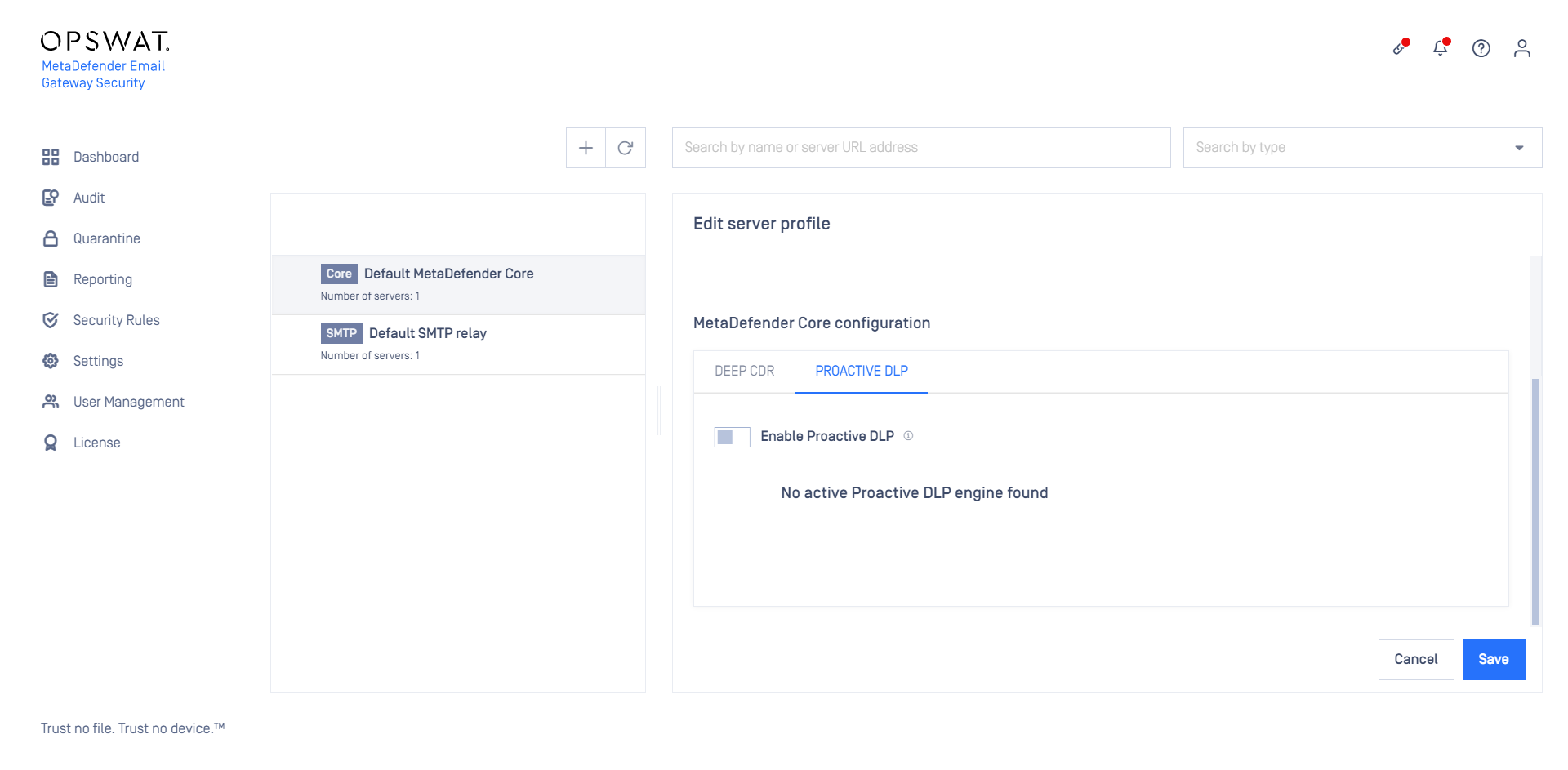Select the PROACTIVE DLP tab

862,372
